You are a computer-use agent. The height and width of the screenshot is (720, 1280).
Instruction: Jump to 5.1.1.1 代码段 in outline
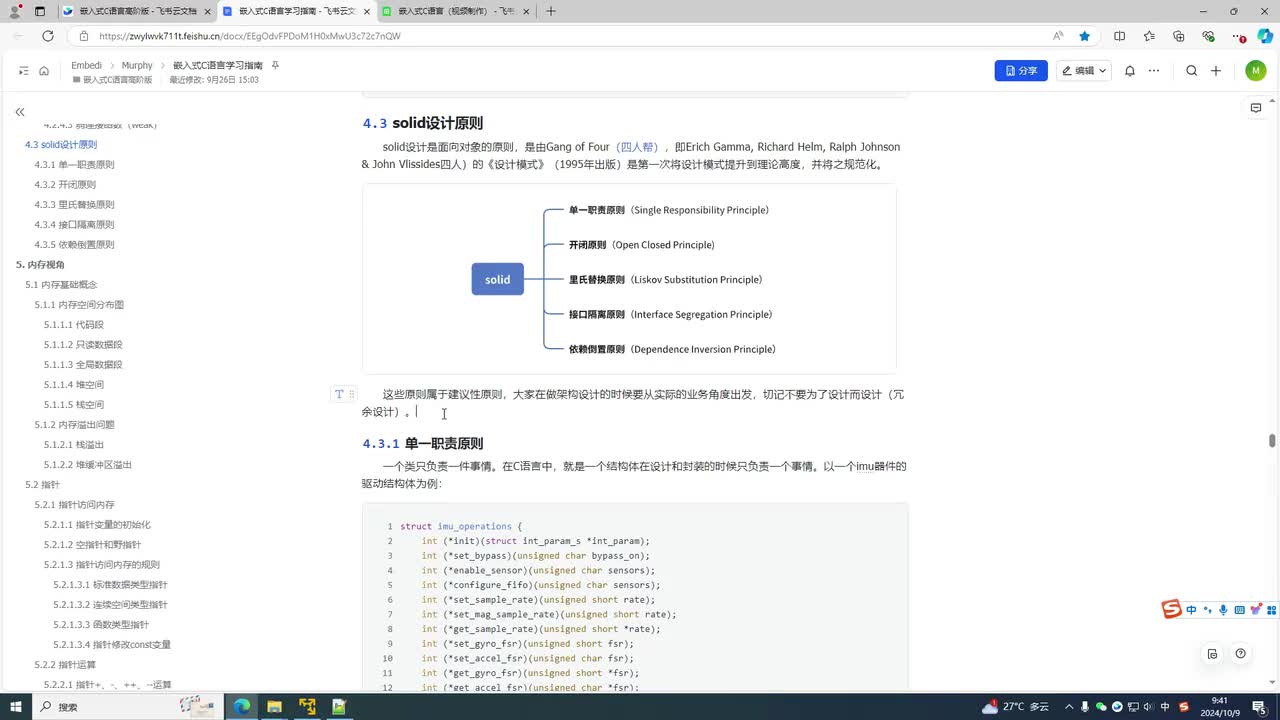pyautogui.click(x=73, y=325)
